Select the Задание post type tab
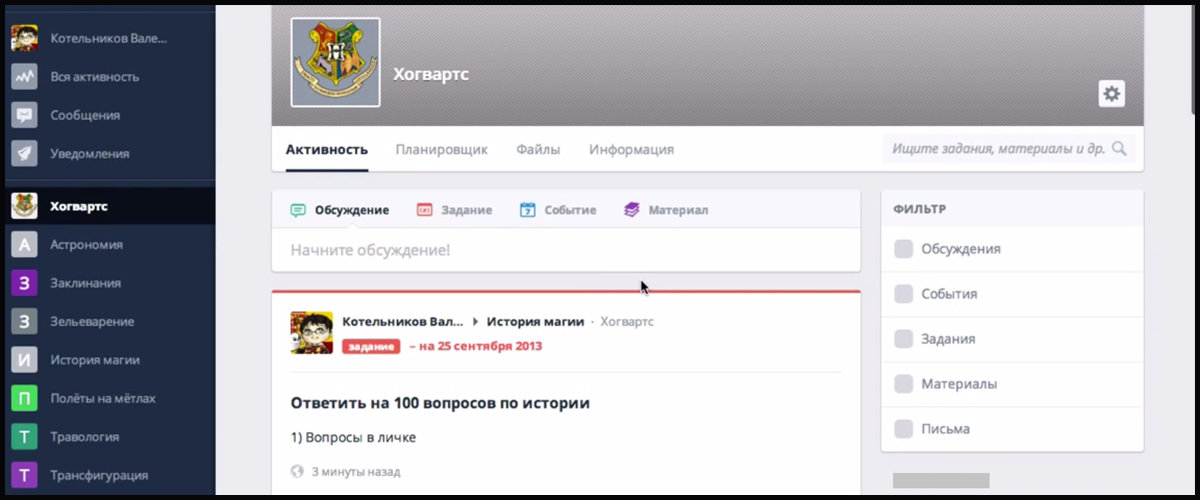 click(455, 210)
